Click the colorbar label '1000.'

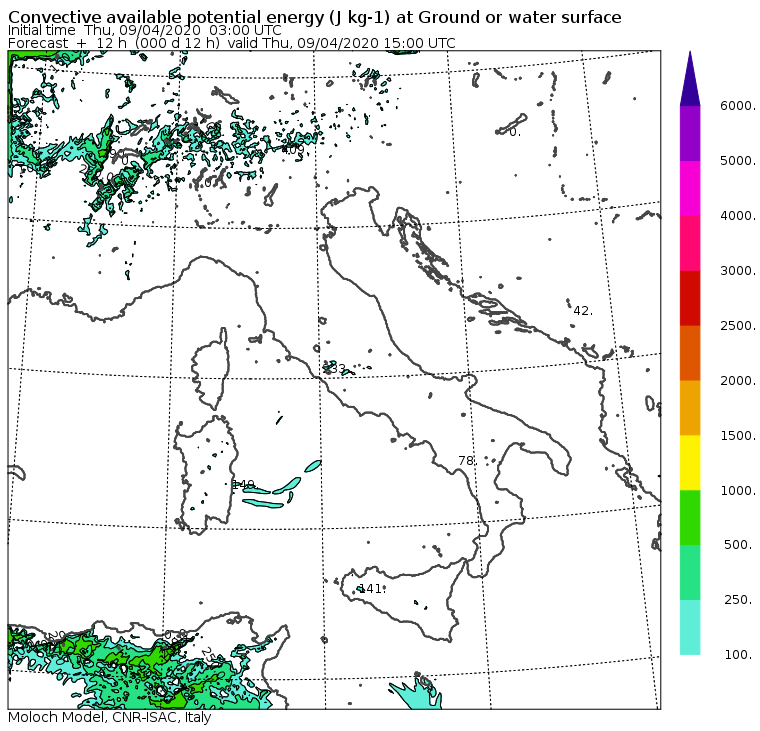738,490
